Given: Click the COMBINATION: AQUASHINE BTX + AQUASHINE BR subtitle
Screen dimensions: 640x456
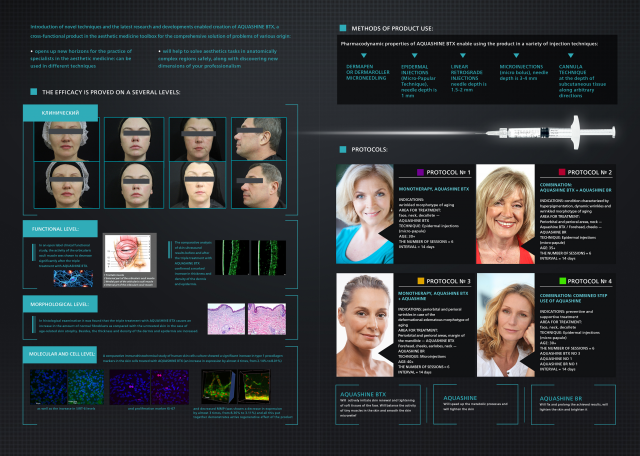Looking at the screenshot, I should 576,187.
